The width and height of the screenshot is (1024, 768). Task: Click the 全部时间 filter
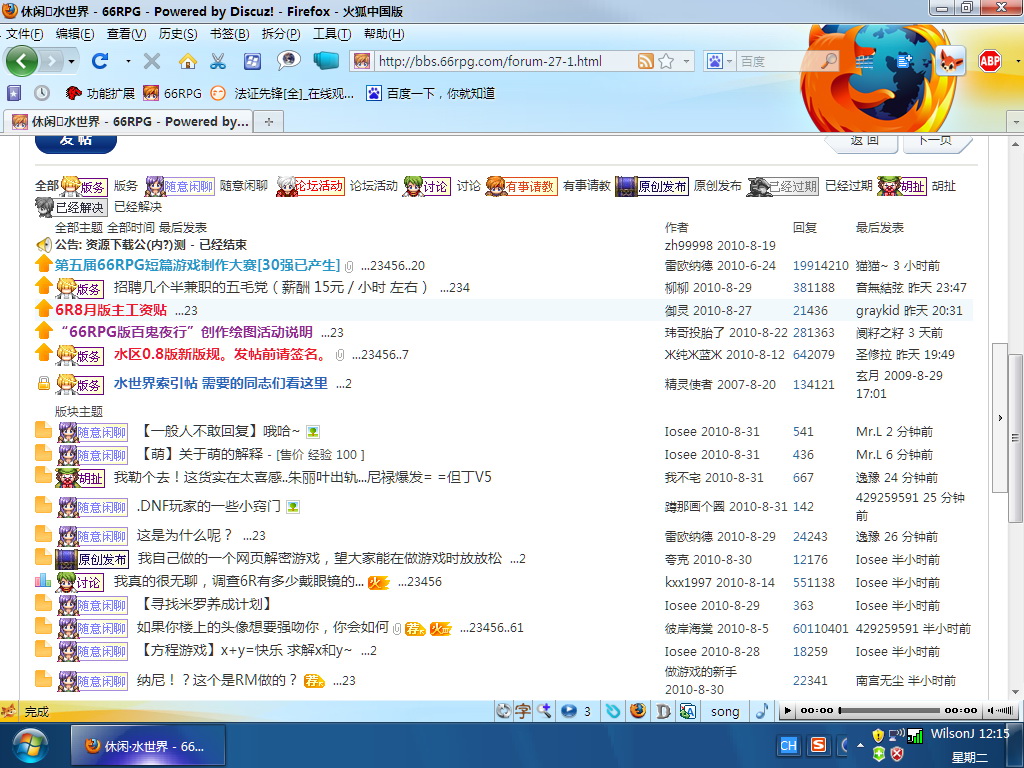pos(131,227)
